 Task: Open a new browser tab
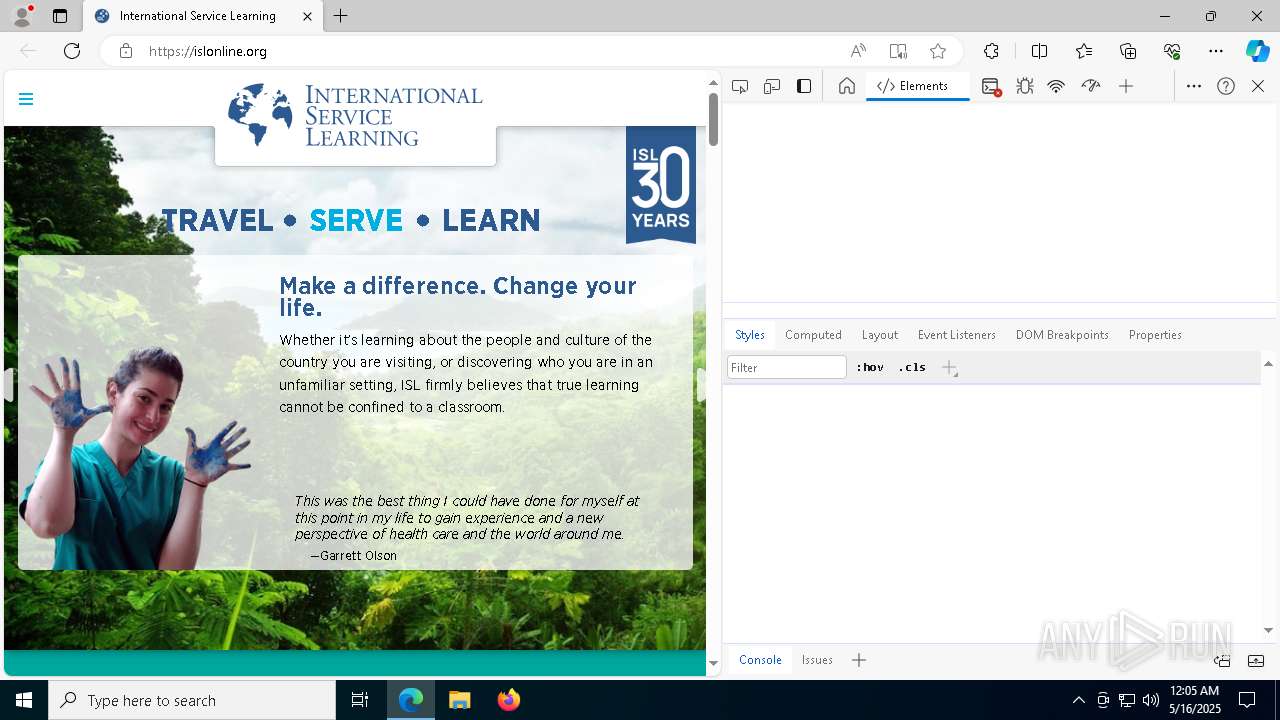point(341,16)
